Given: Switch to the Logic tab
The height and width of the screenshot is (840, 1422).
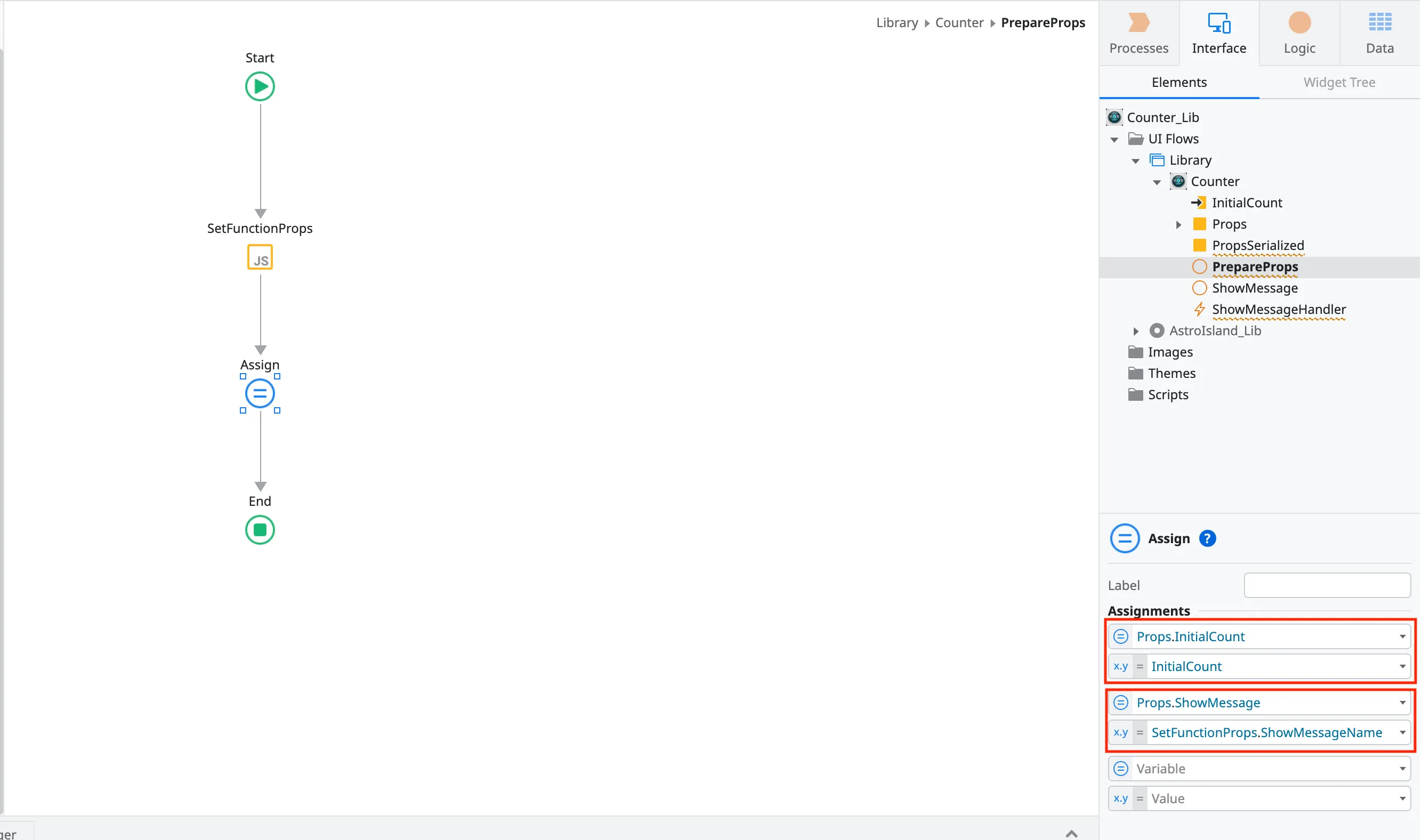Looking at the screenshot, I should tap(1299, 33).
